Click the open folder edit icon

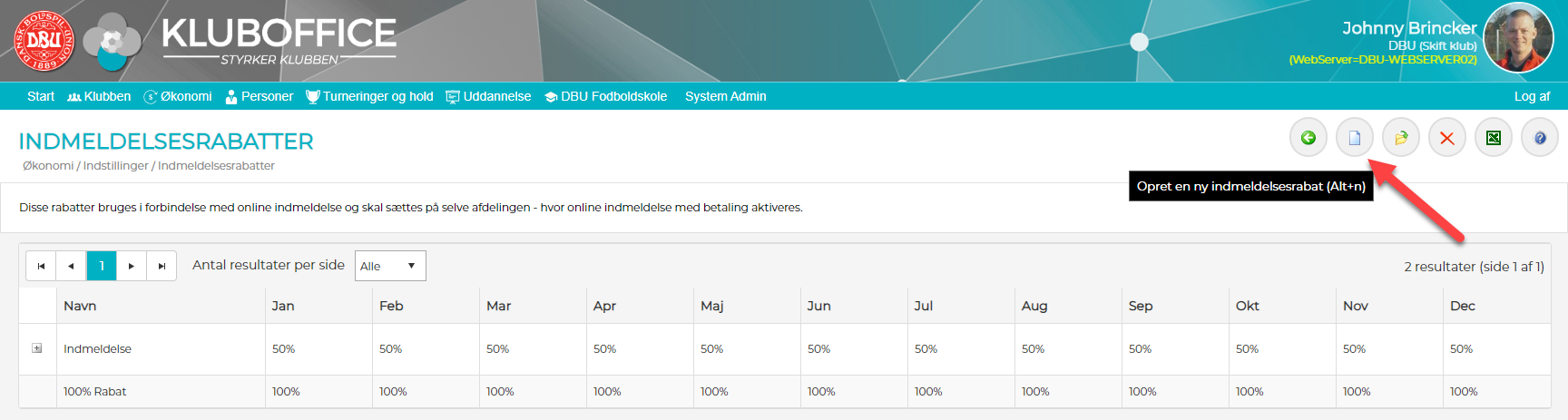[x=1400, y=138]
